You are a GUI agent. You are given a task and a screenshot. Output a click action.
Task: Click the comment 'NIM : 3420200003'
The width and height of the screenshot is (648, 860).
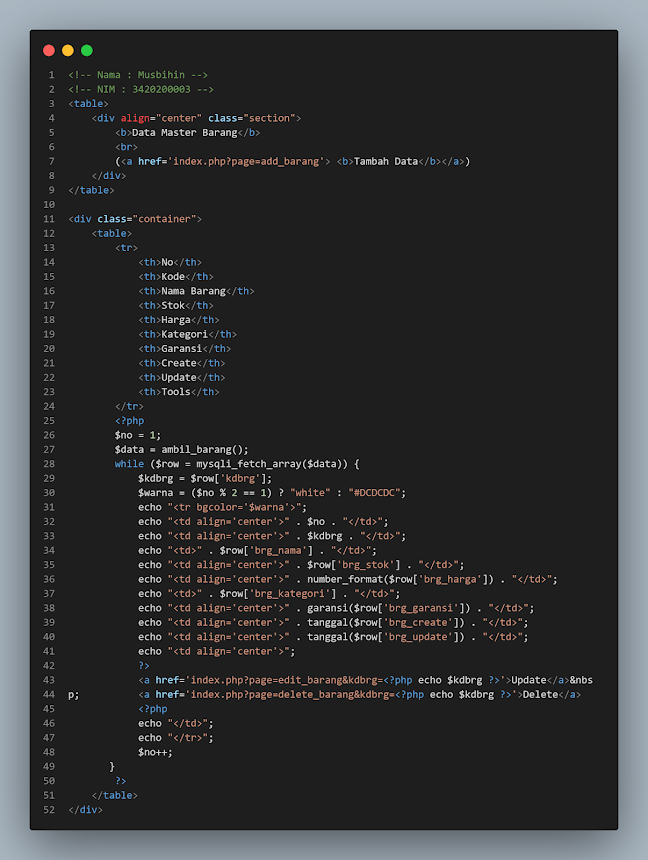(x=141, y=89)
